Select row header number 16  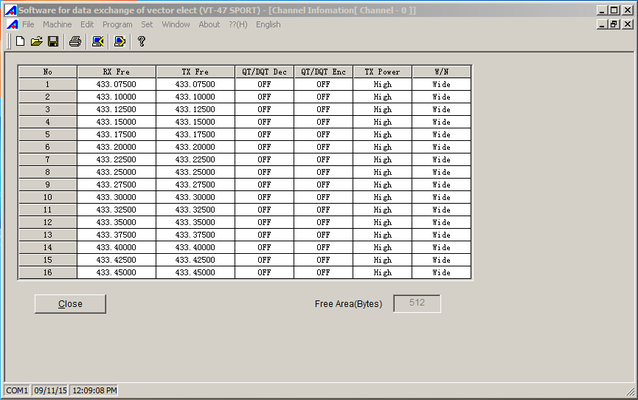[x=48, y=272]
